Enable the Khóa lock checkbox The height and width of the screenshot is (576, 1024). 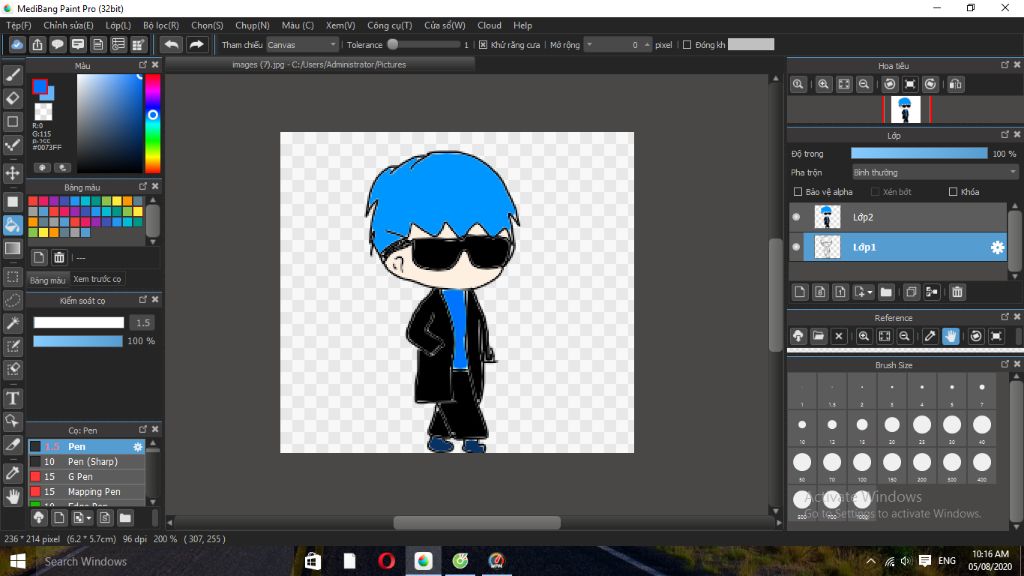pos(953,192)
